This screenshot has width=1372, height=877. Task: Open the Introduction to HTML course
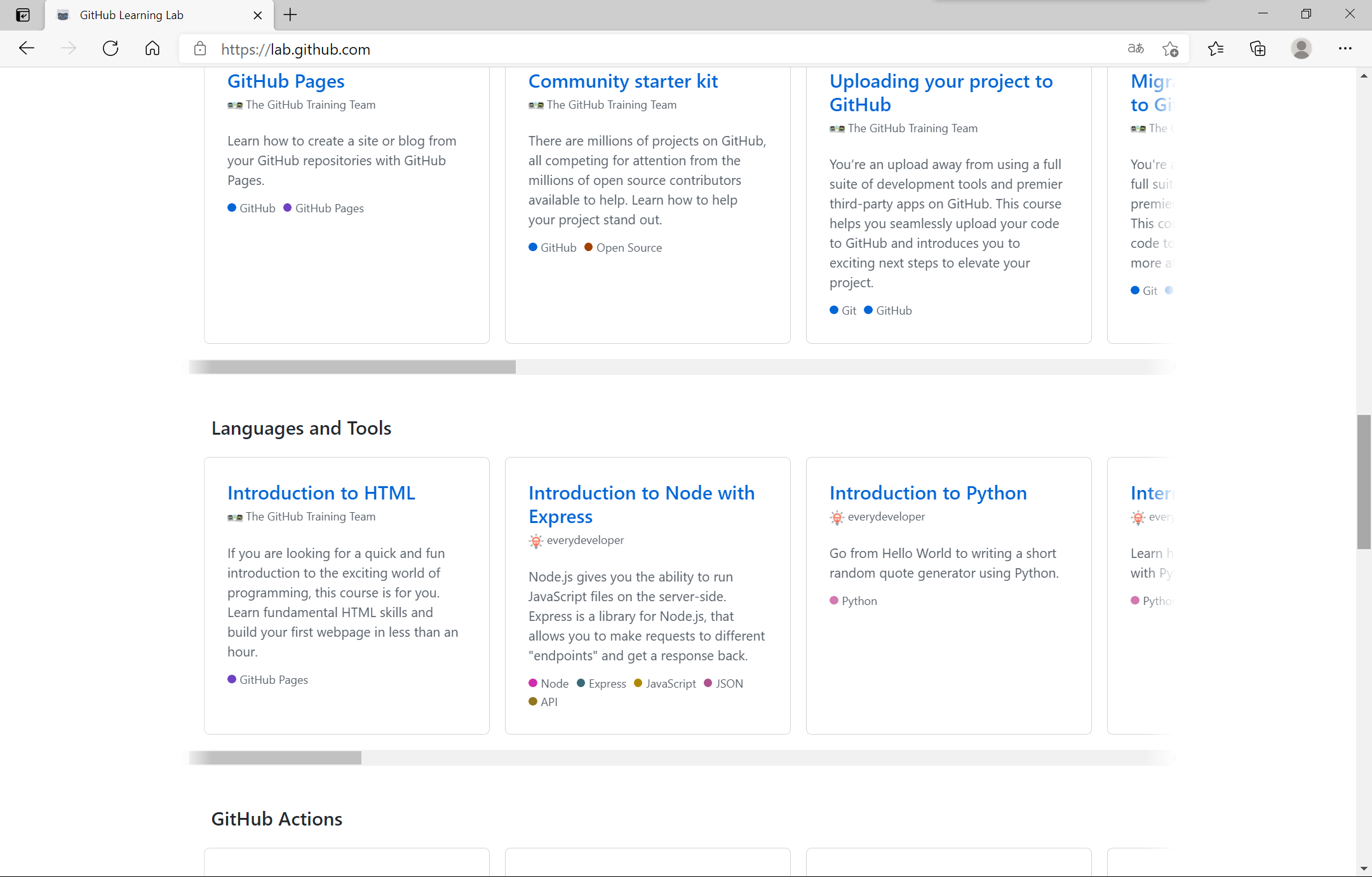[x=321, y=493]
